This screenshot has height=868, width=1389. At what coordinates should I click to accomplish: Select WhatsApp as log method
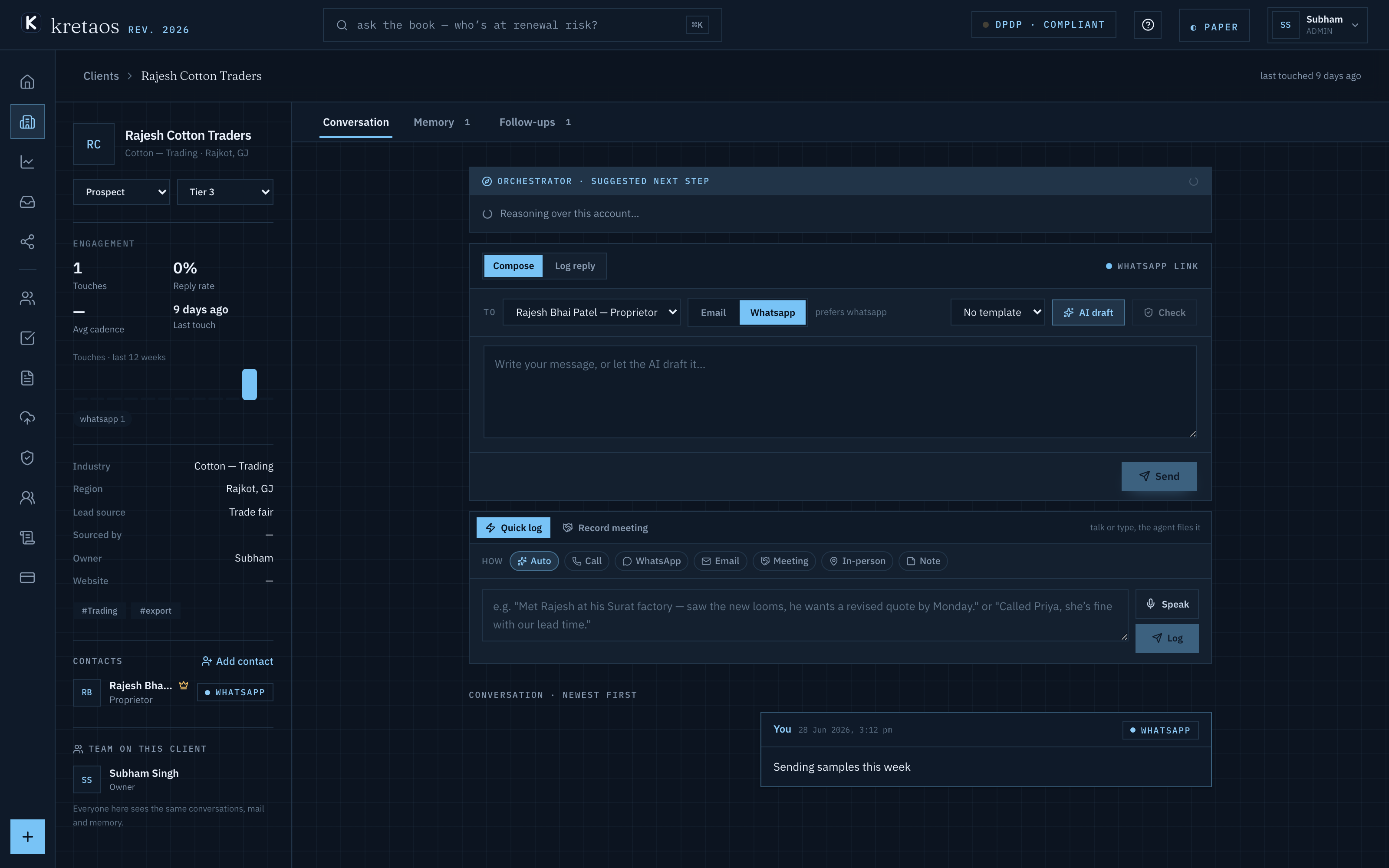point(652,561)
